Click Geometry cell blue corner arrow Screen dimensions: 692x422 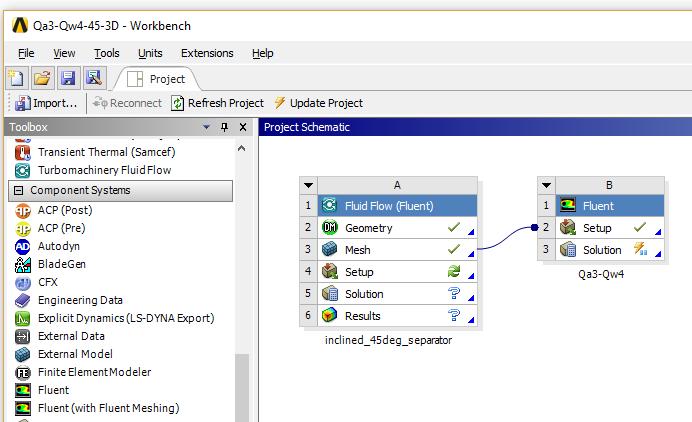point(471,232)
